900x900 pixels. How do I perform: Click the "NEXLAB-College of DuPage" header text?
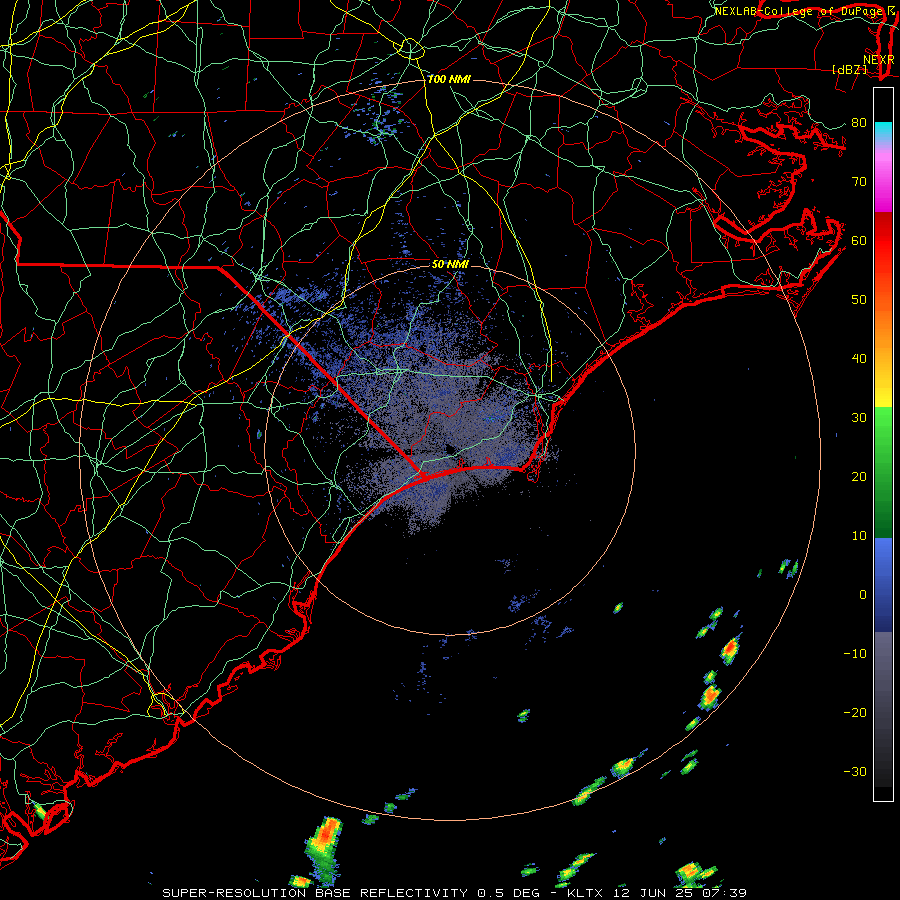[799, 11]
